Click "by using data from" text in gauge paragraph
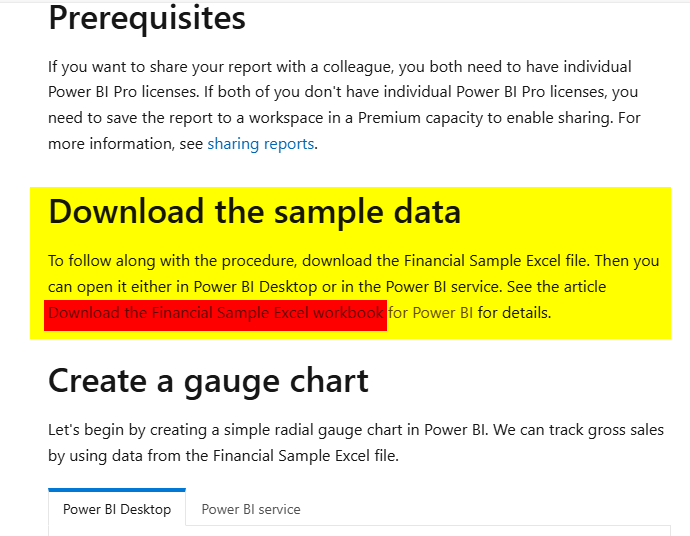 (114, 456)
